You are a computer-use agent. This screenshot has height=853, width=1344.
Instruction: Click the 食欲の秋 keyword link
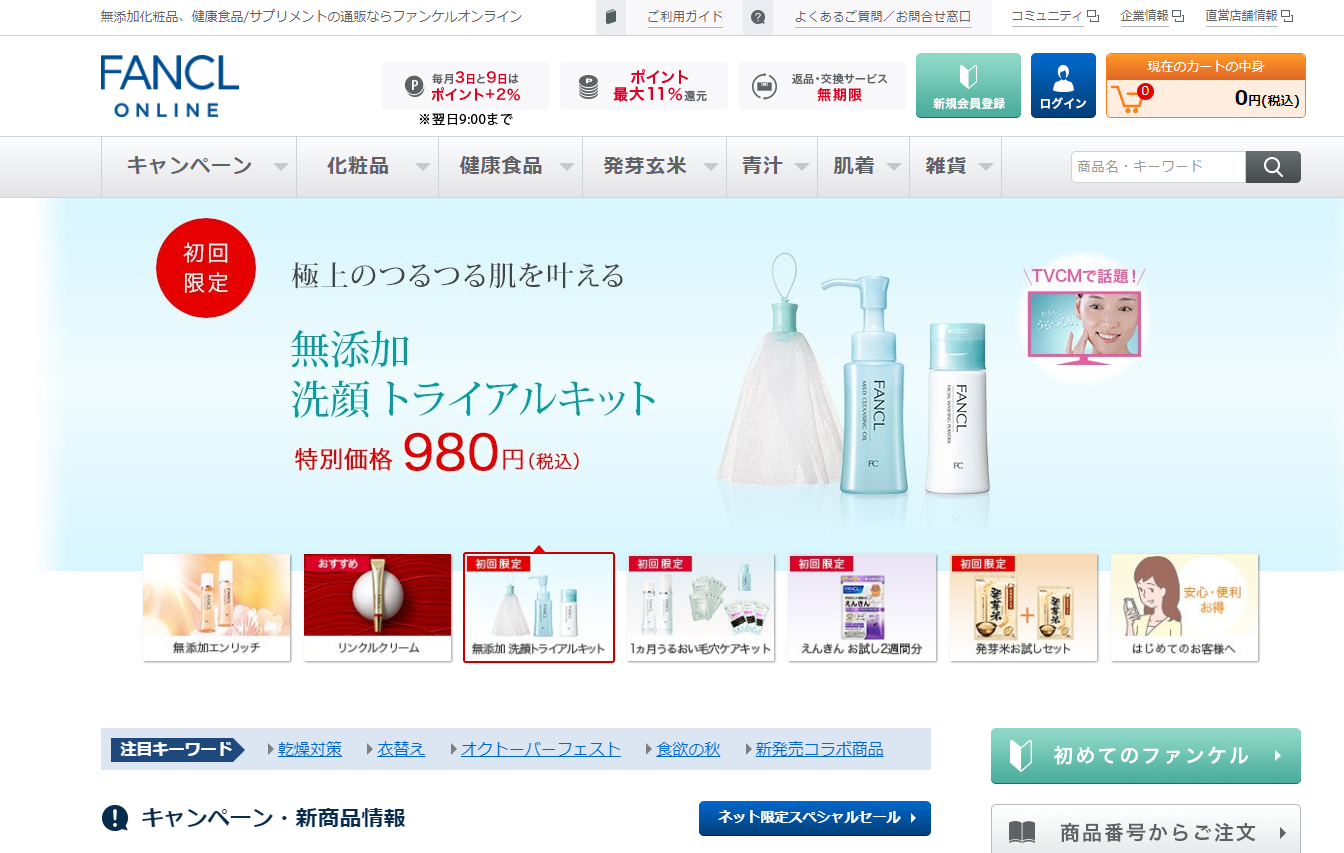(x=688, y=749)
